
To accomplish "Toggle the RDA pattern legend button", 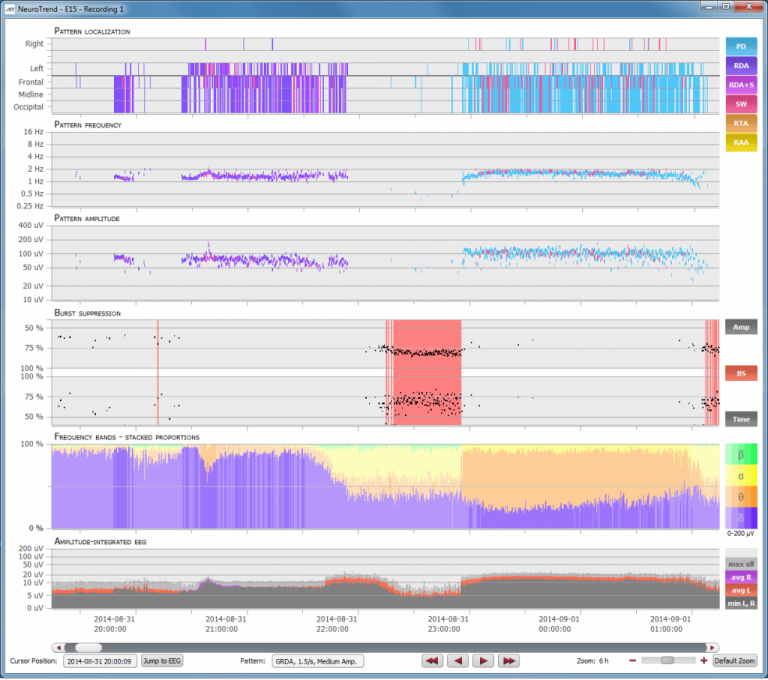I will pyautogui.click(x=741, y=66).
